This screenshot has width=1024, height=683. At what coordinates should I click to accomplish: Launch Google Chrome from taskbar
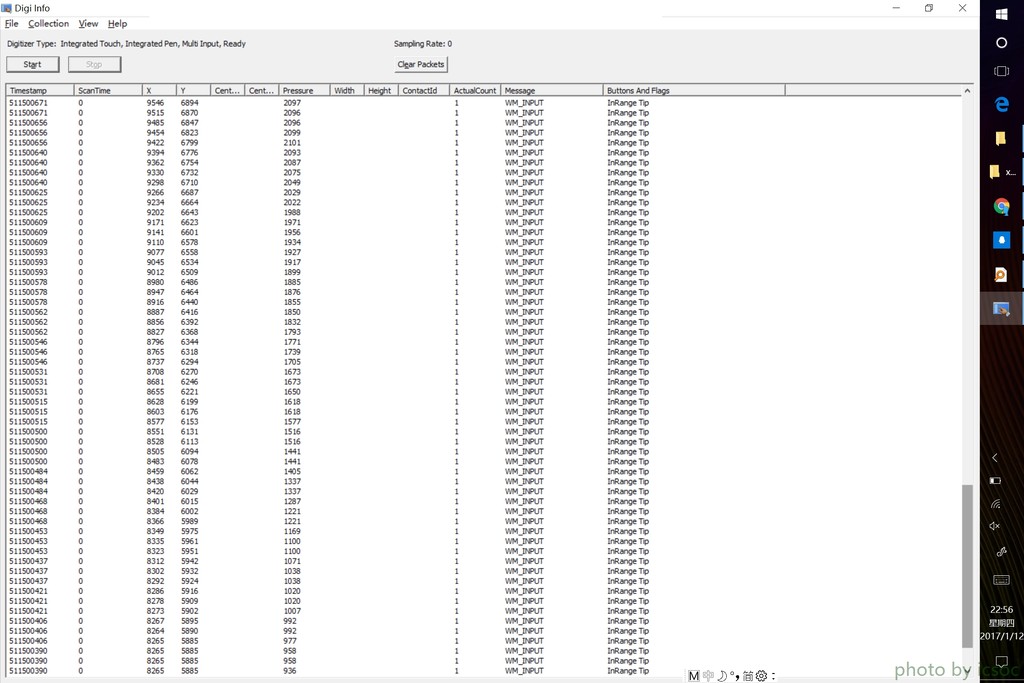tap(1001, 206)
